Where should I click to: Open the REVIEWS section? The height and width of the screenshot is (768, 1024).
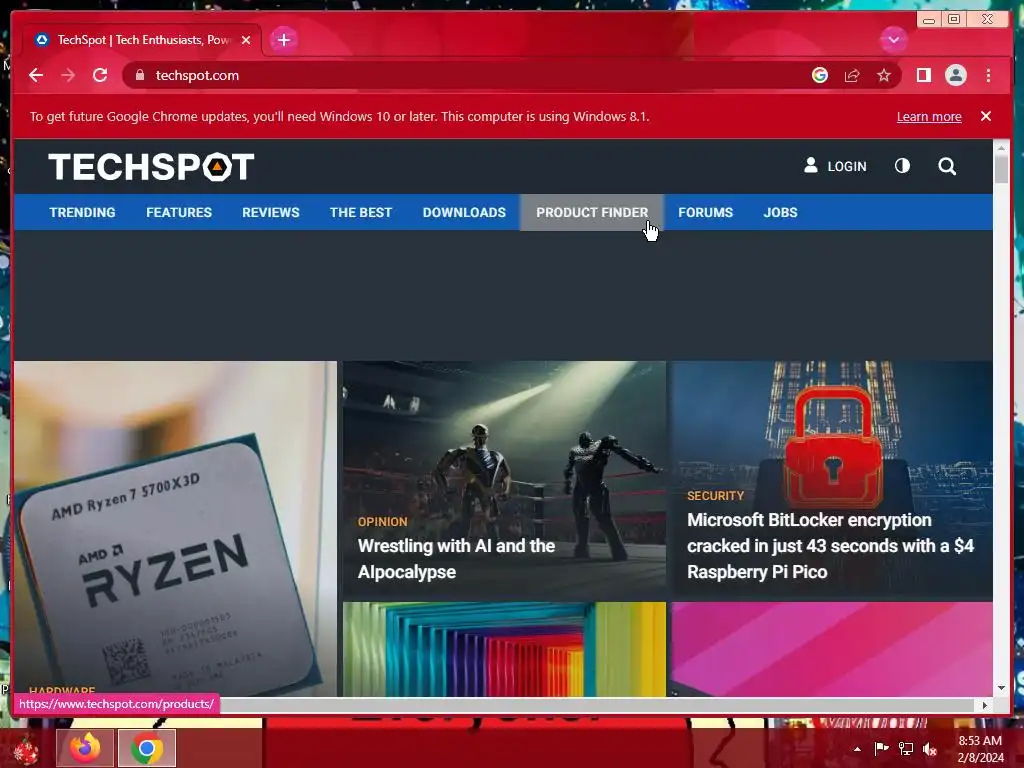pyautogui.click(x=270, y=212)
